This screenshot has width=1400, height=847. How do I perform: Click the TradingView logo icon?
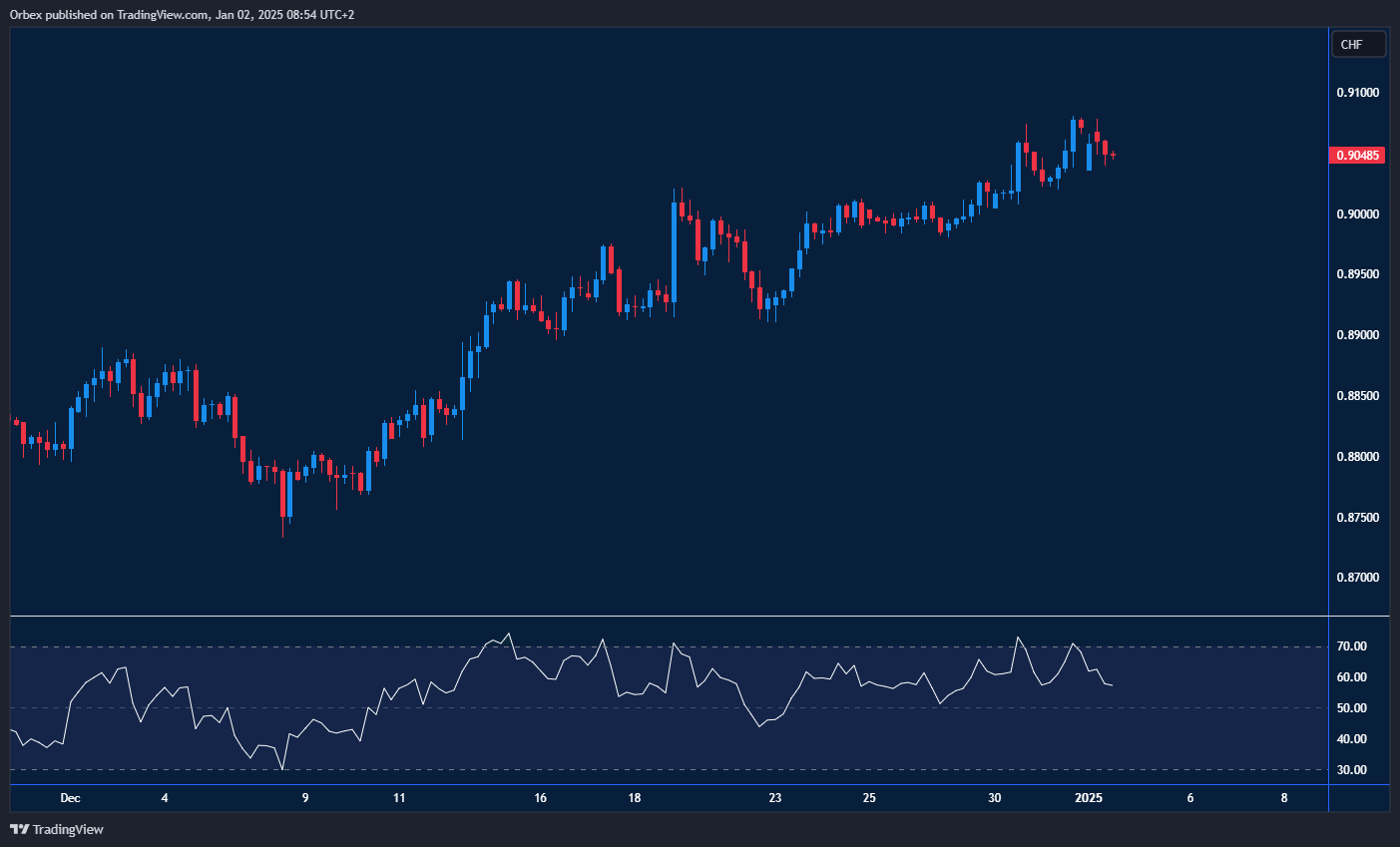coord(19,829)
